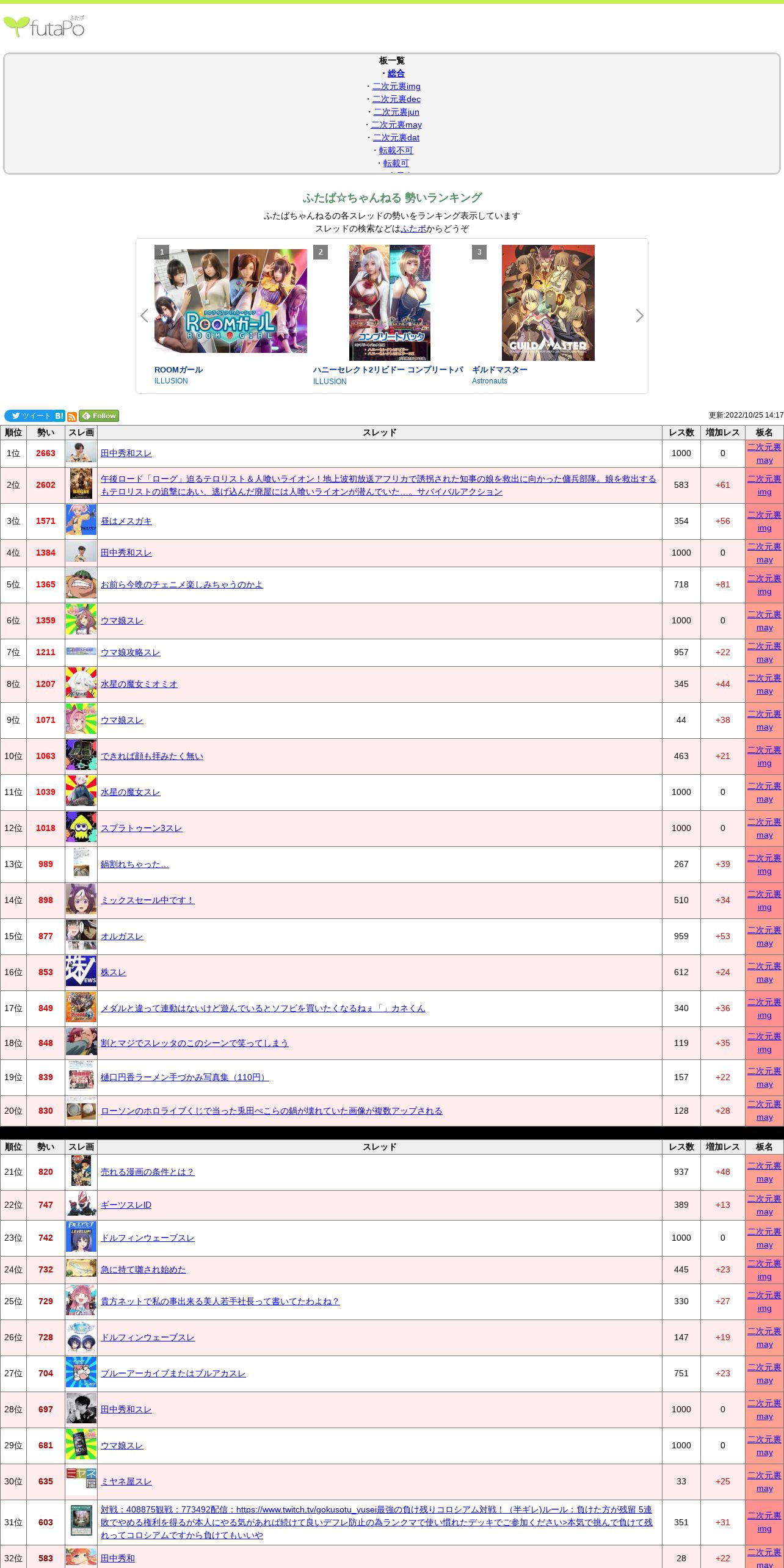The width and height of the screenshot is (784, 1568).
Task: Click 二次元裏 may board link in rank 1 row
Action: 764,454
